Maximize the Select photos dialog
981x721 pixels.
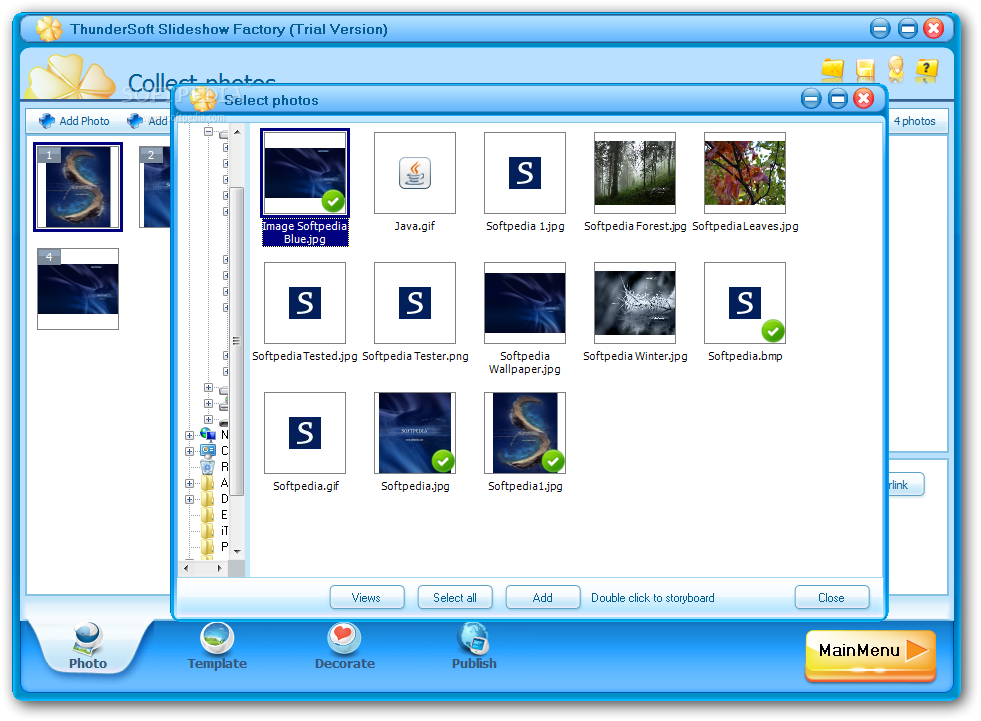pyautogui.click(x=838, y=99)
